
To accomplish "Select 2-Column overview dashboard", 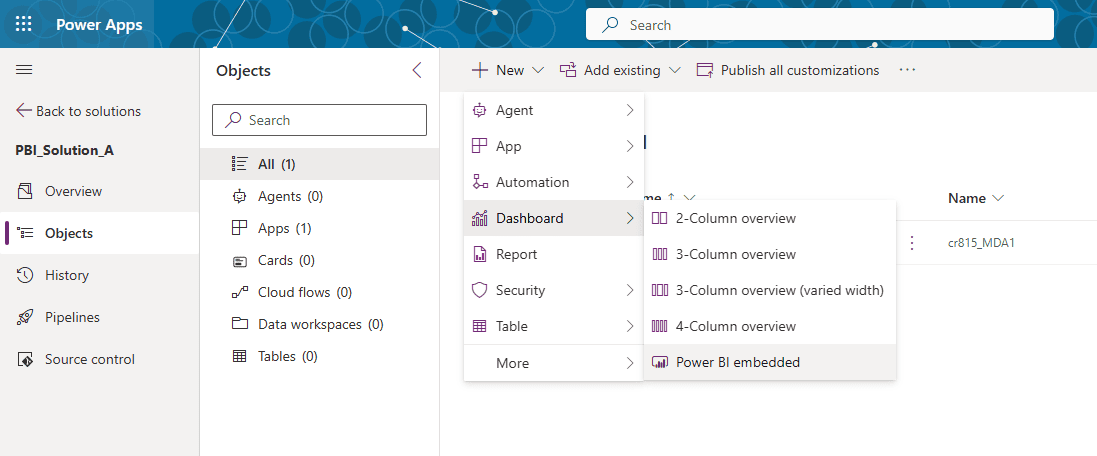I will 770,218.
